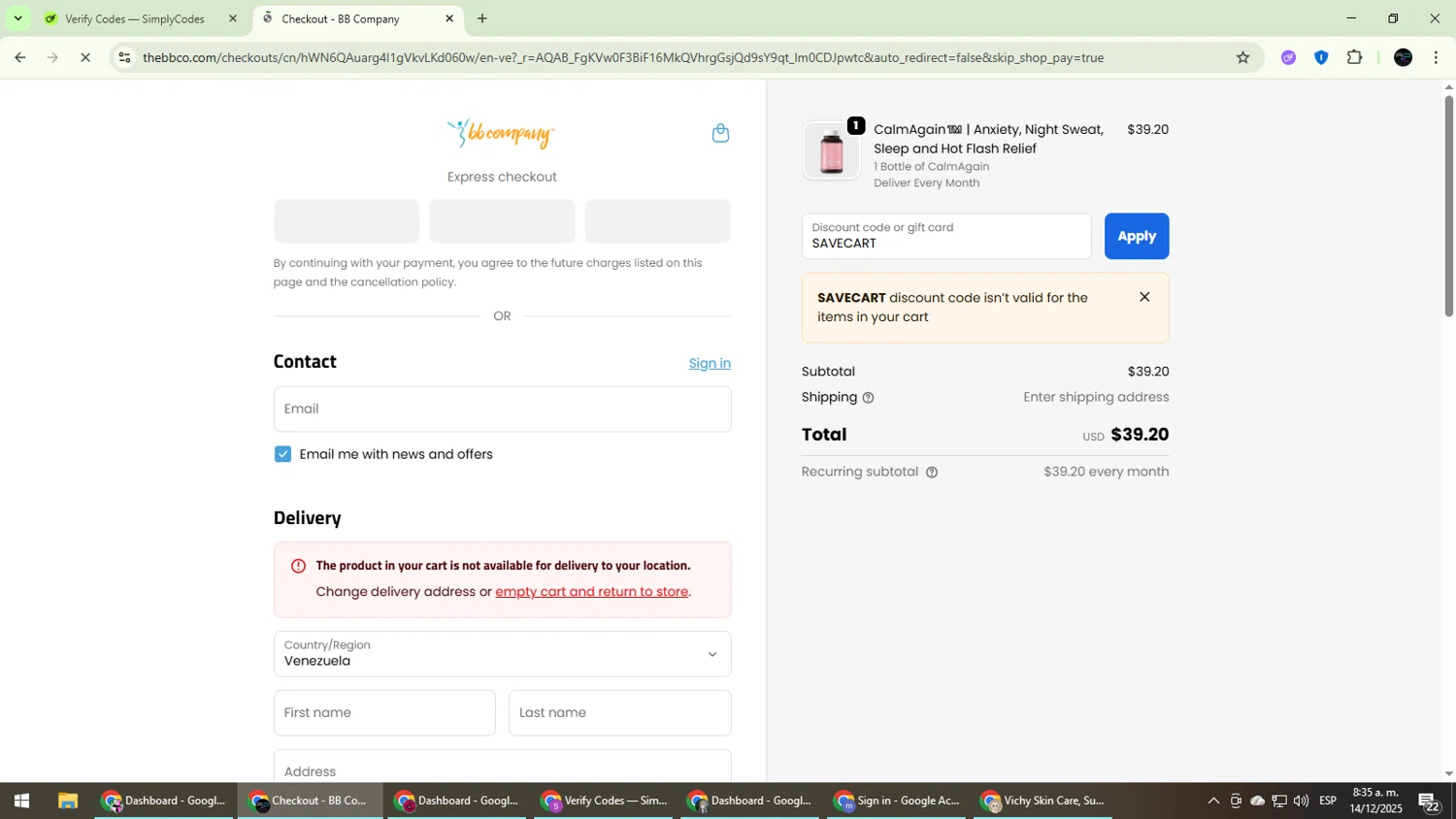The image size is (1456, 819).
Task: Select the Checkout - BB Company tab
Action: 341,18
